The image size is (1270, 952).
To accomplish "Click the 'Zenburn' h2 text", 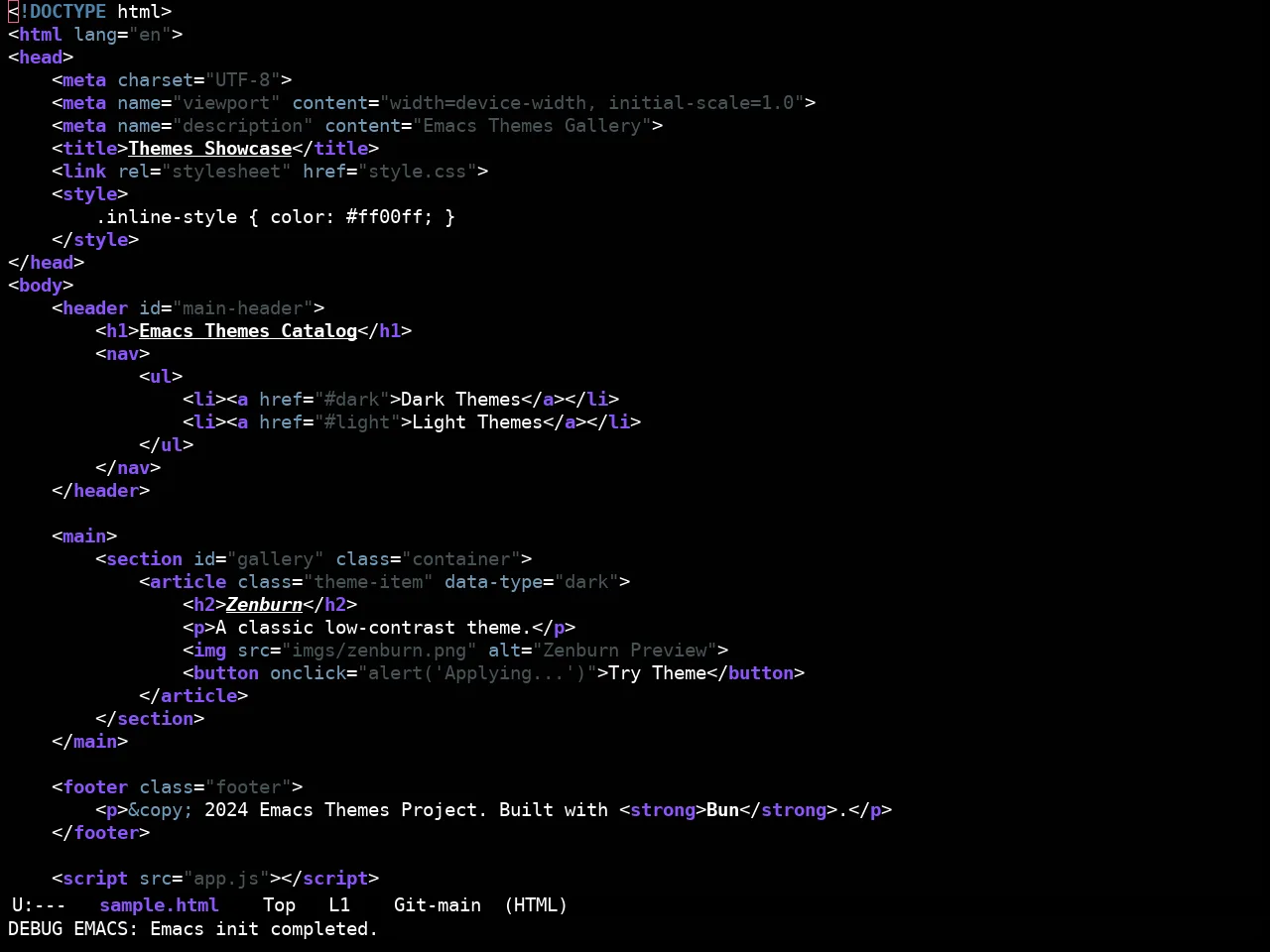I will point(264,605).
